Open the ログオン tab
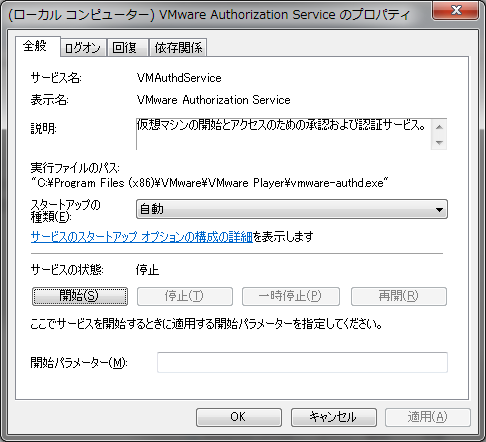Viewport: 486px width, 442px height. (83, 48)
